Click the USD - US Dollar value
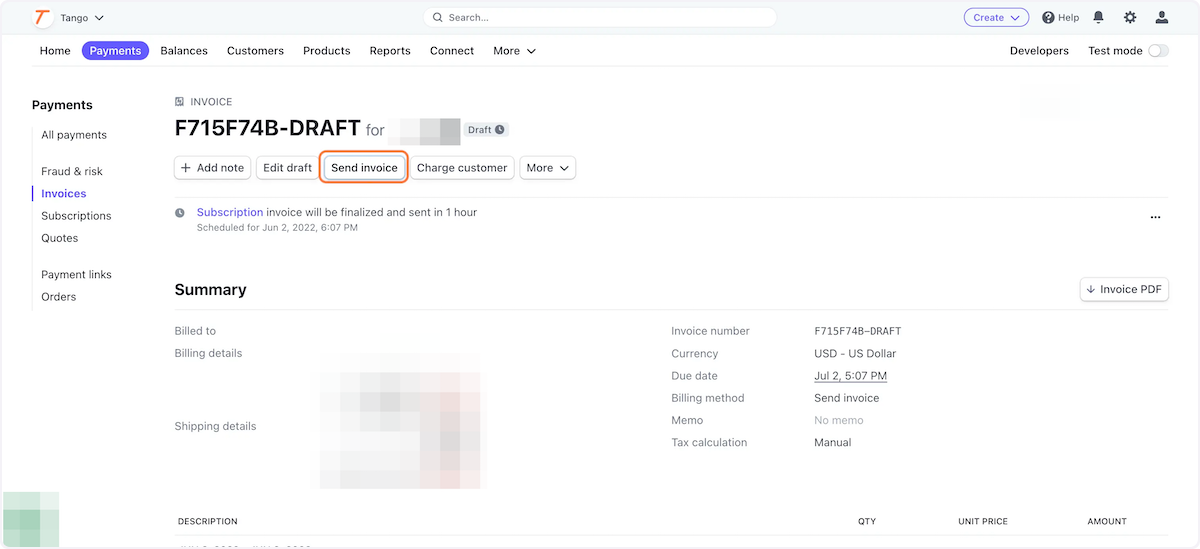This screenshot has height=549, width=1200. (x=855, y=354)
